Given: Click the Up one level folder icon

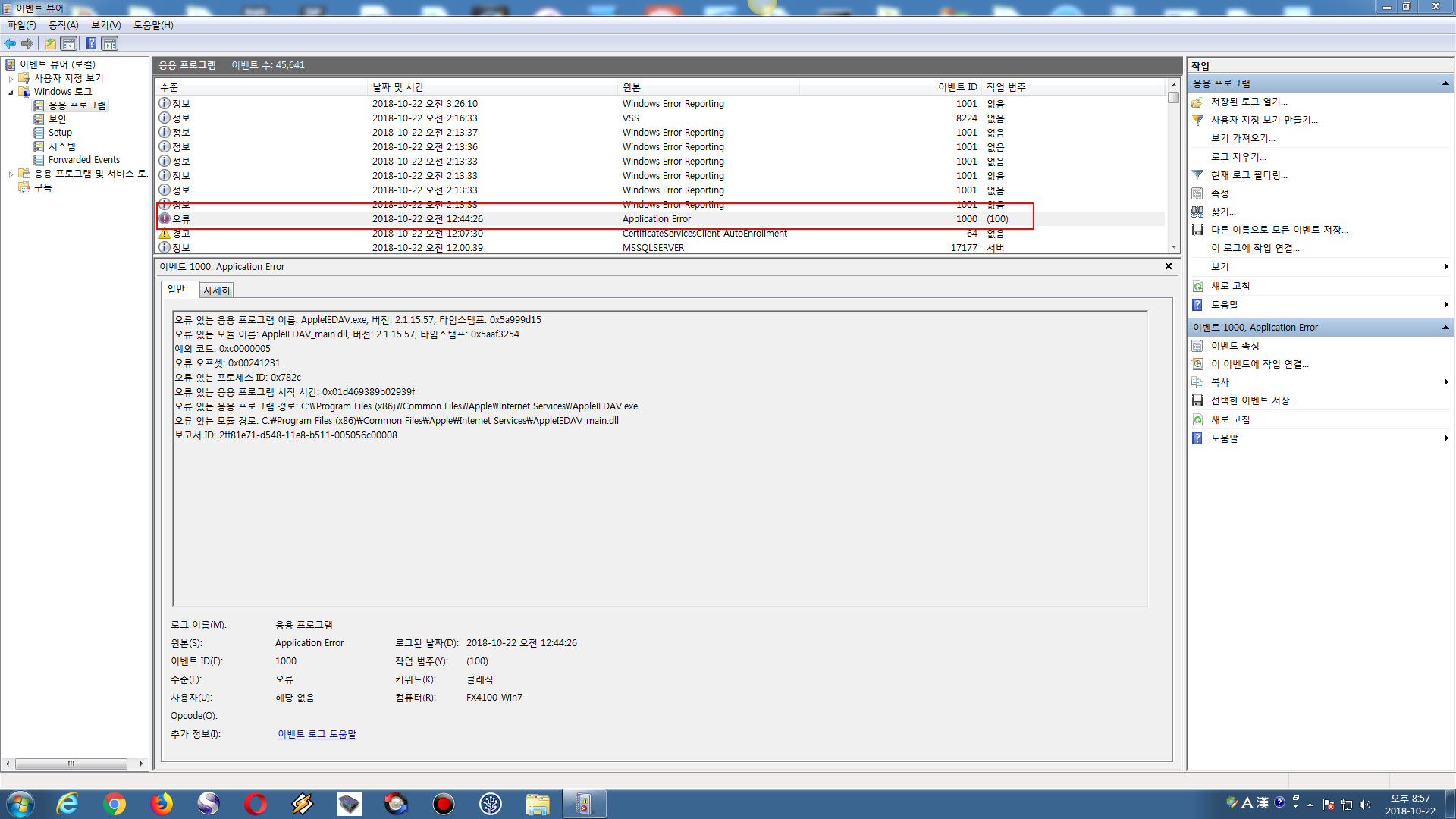Looking at the screenshot, I should click(51, 43).
